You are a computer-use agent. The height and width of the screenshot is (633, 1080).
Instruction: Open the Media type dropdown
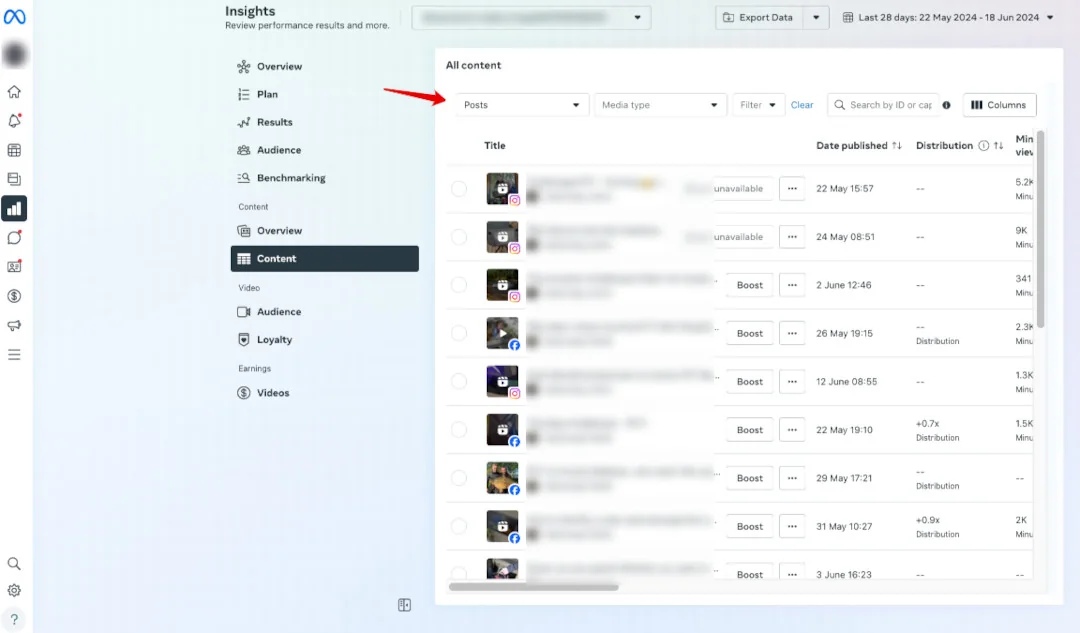(x=660, y=105)
